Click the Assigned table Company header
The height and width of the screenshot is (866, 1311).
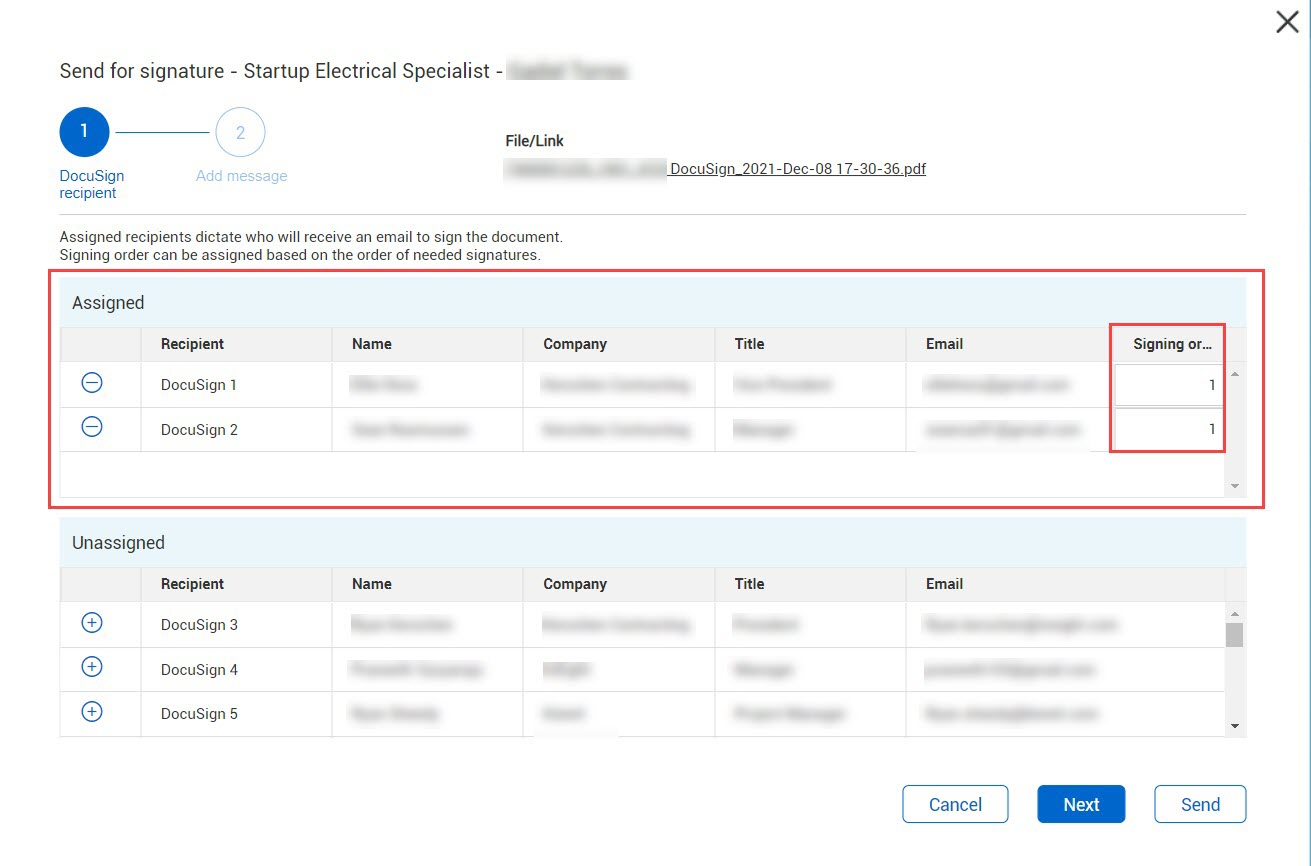[x=619, y=344]
